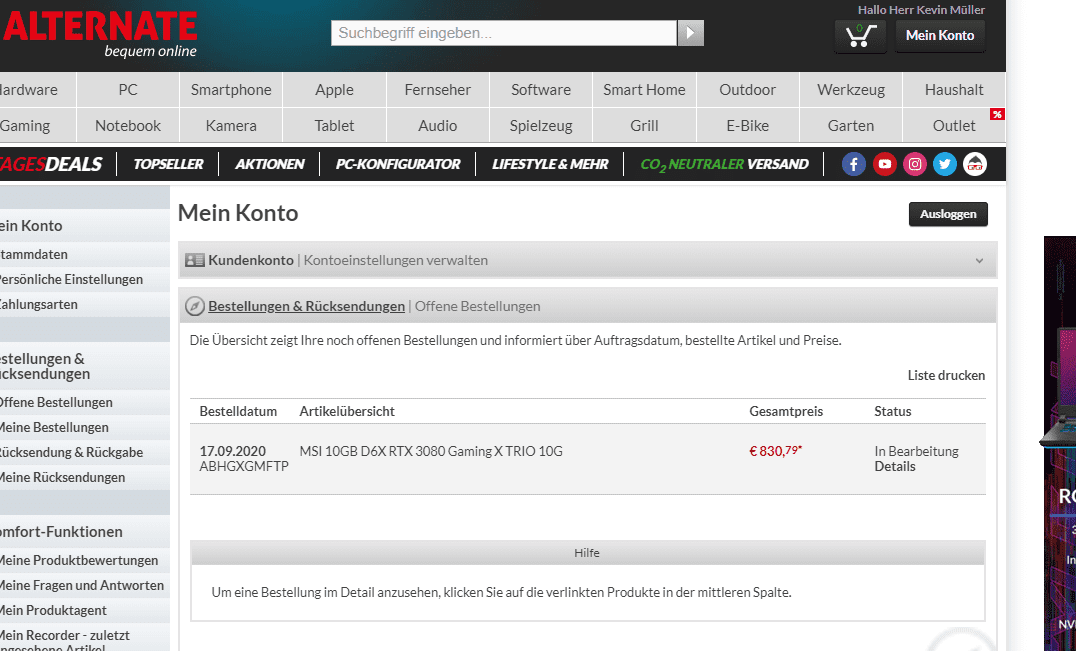Image resolution: width=1076 pixels, height=651 pixels.
Task: Open the Spielzeug category
Action: pos(541,126)
